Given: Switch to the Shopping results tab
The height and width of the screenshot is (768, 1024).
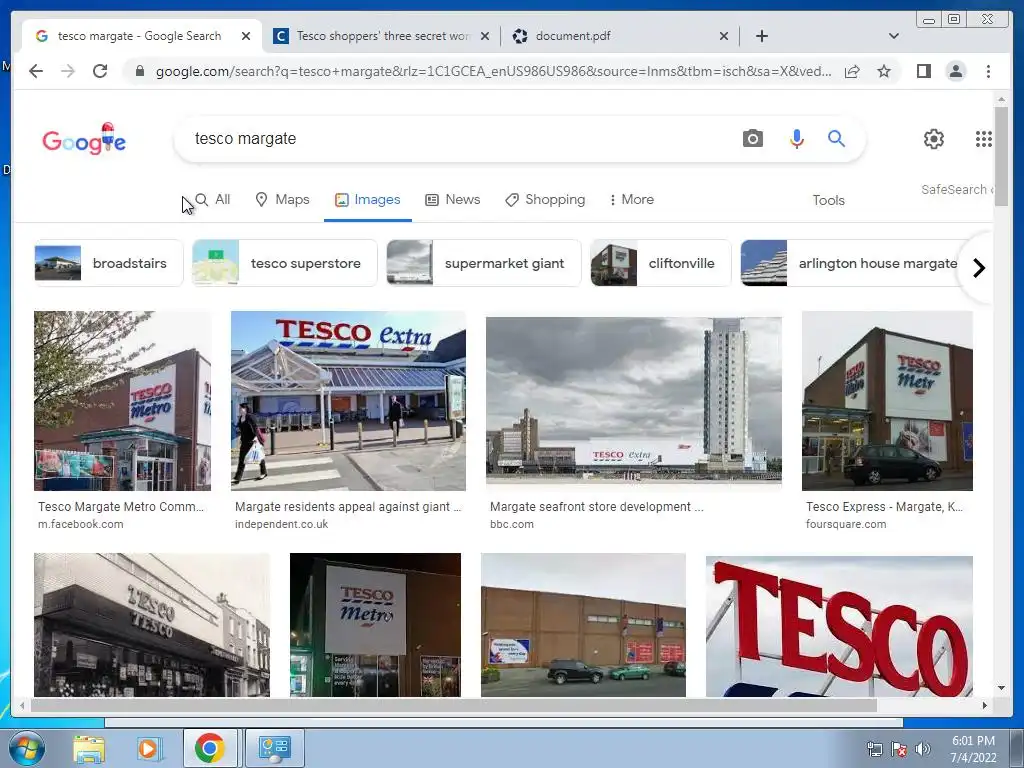Looking at the screenshot, I should (x=545, y=199).
